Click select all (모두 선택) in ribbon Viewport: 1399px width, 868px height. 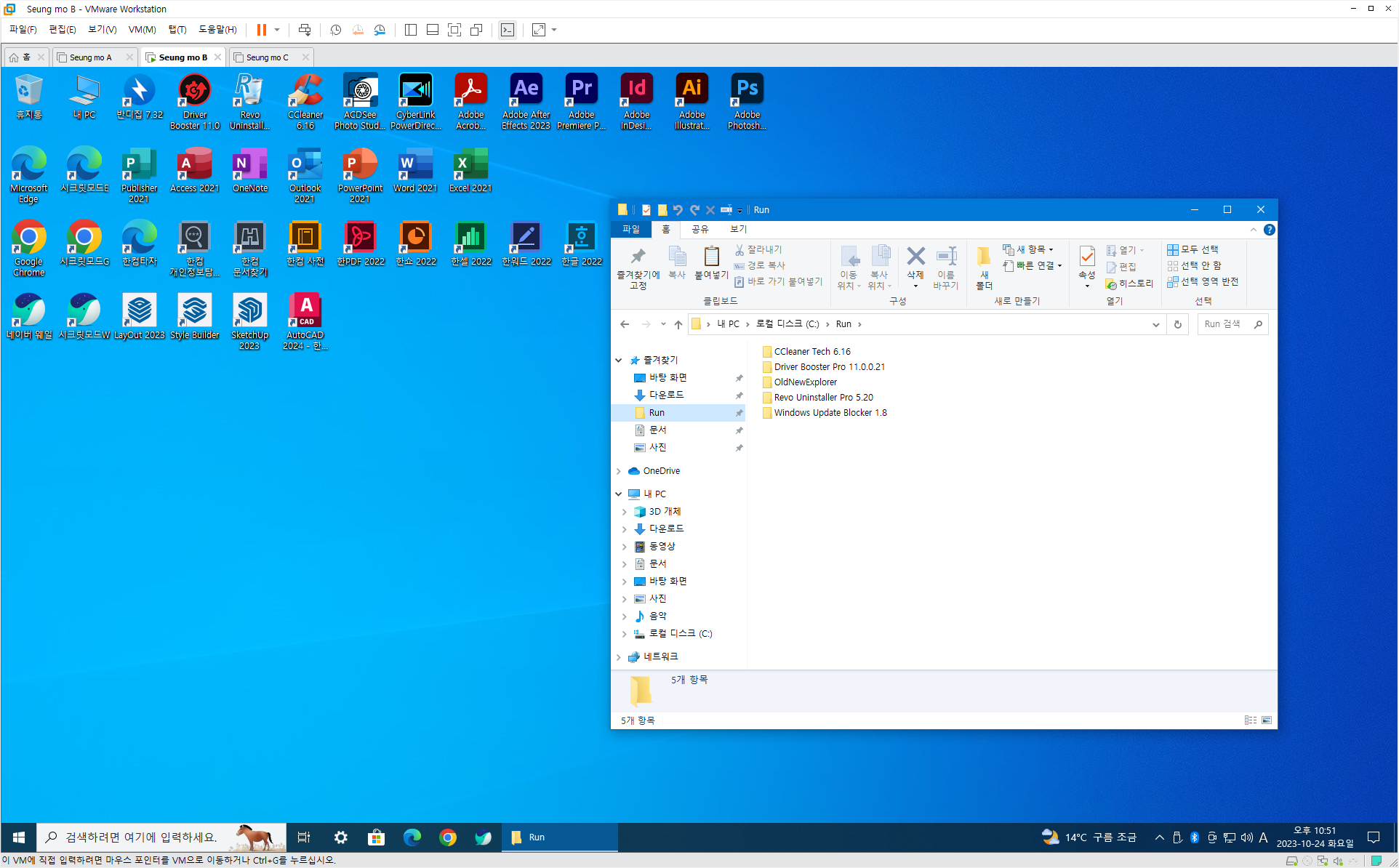click(1193, 249)
